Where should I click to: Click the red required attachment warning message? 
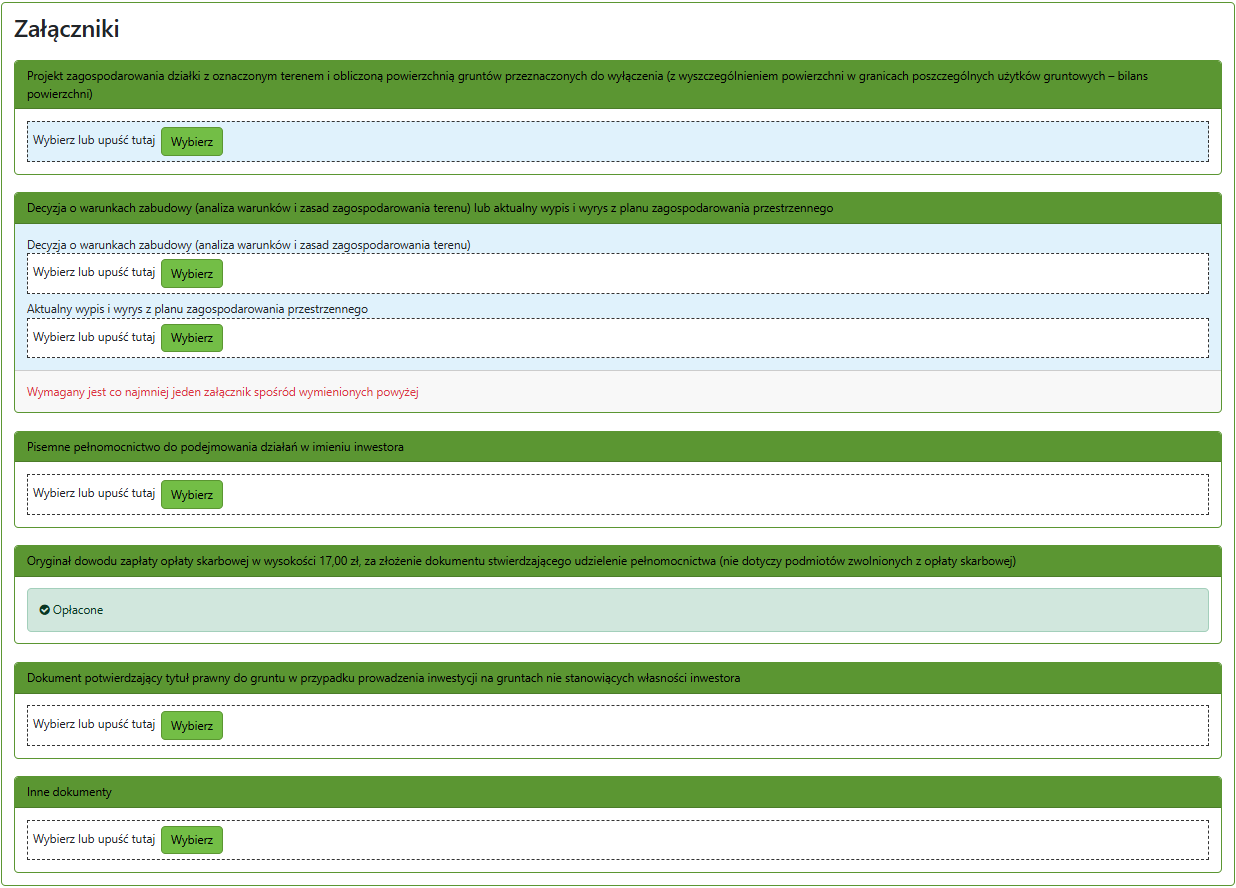click(222, 392)
